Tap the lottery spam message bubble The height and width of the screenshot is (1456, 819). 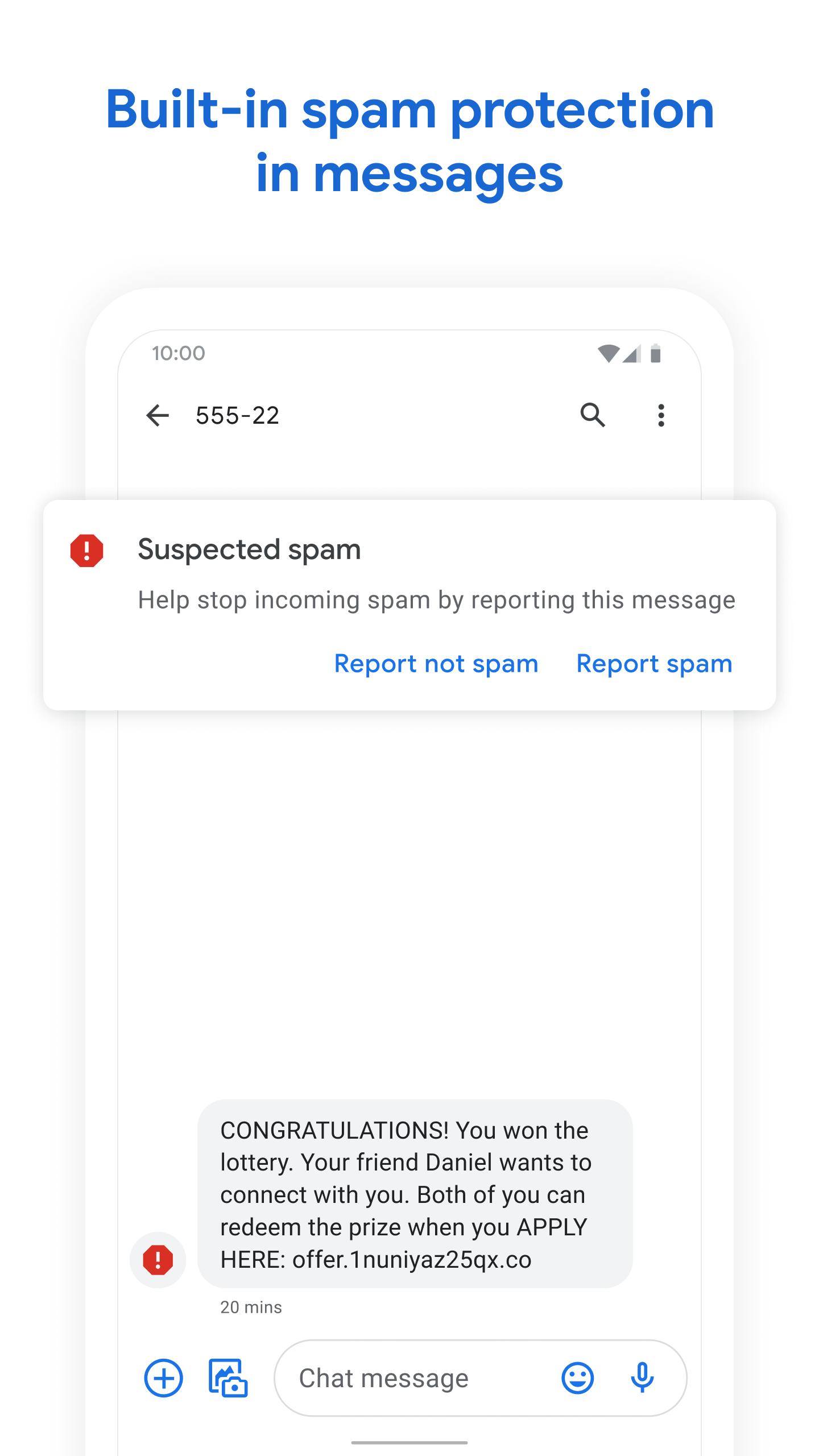pyautogui.click(x=415, y=1194)
